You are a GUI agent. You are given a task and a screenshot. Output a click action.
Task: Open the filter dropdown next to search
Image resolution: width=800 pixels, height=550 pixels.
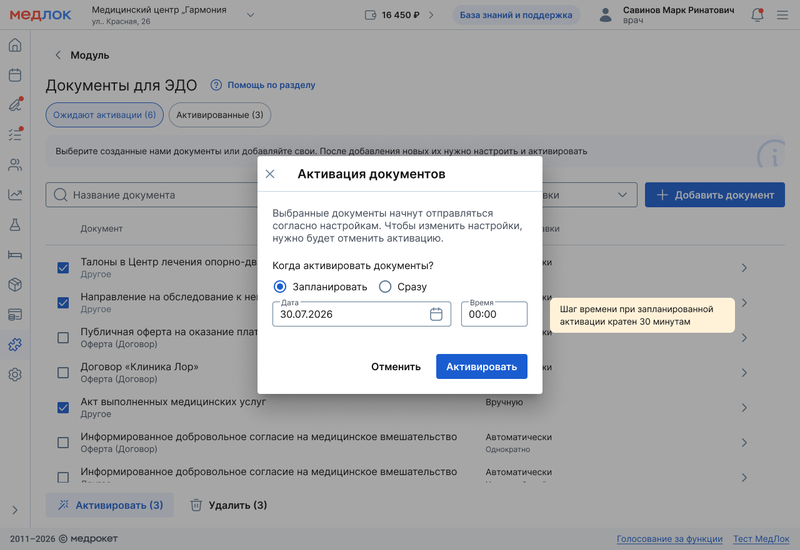point(622,195)
